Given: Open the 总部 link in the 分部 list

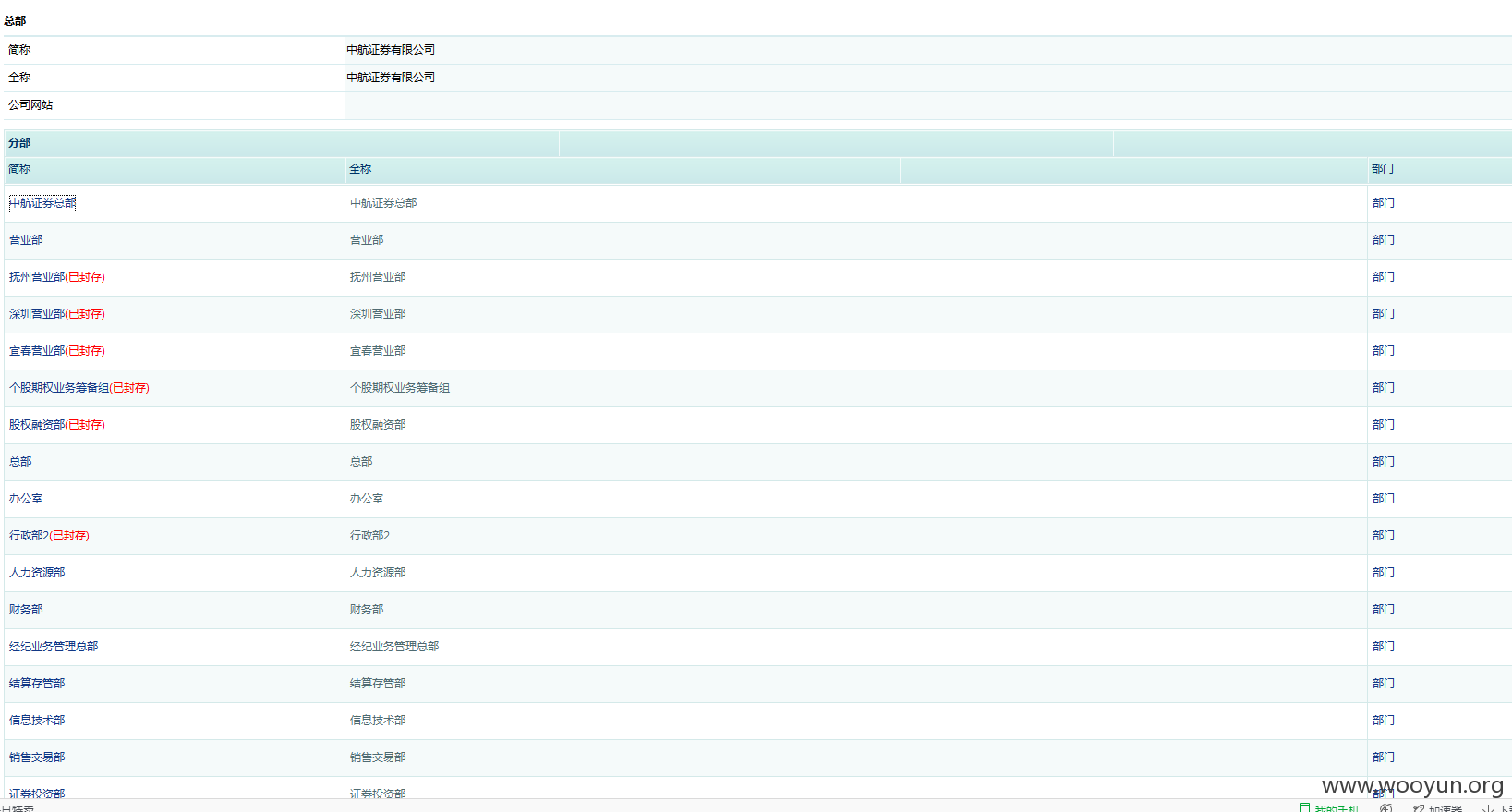Looking at the screenshot, I should pos(20,462).
